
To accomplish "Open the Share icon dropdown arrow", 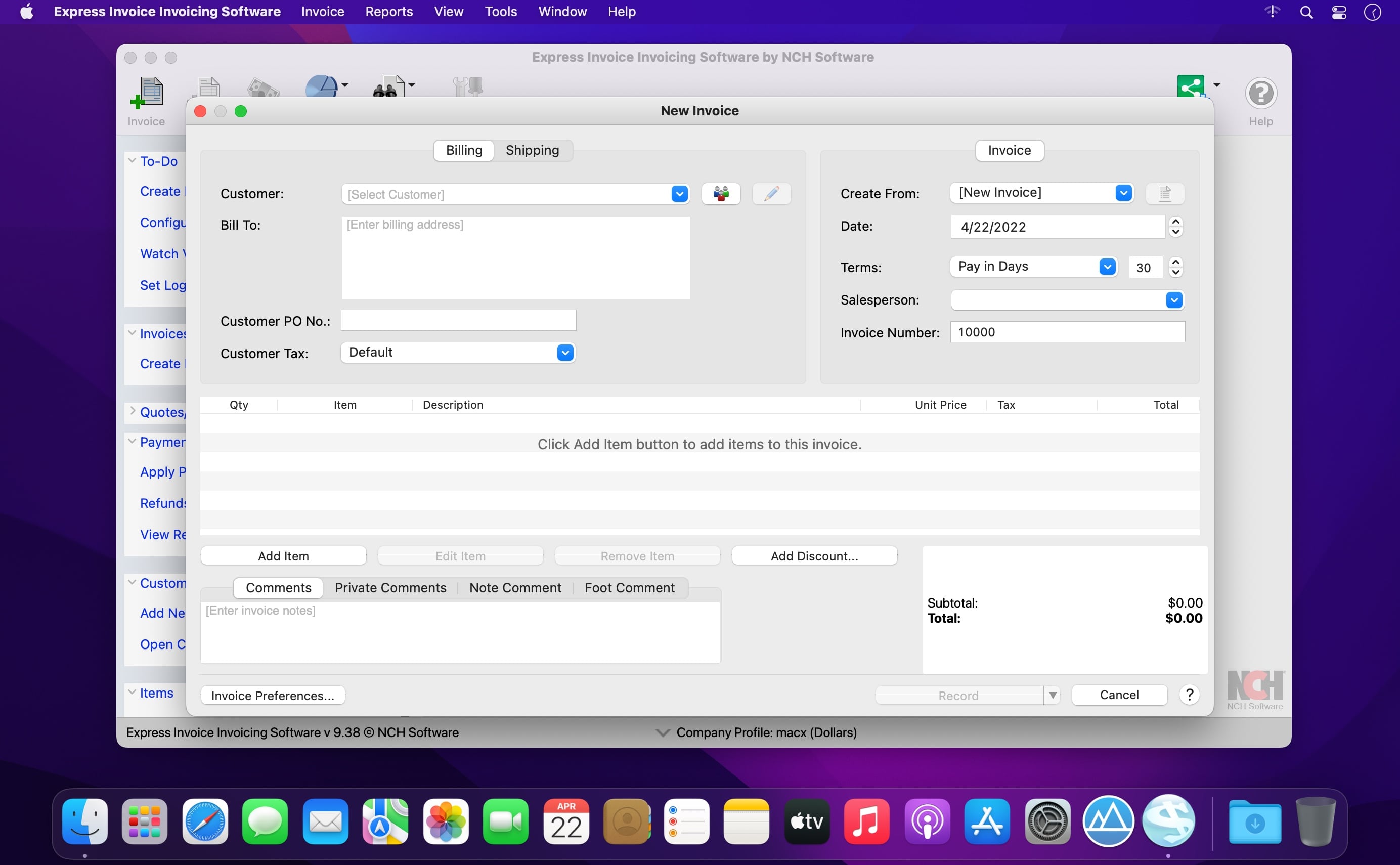I will point(1216,84).
